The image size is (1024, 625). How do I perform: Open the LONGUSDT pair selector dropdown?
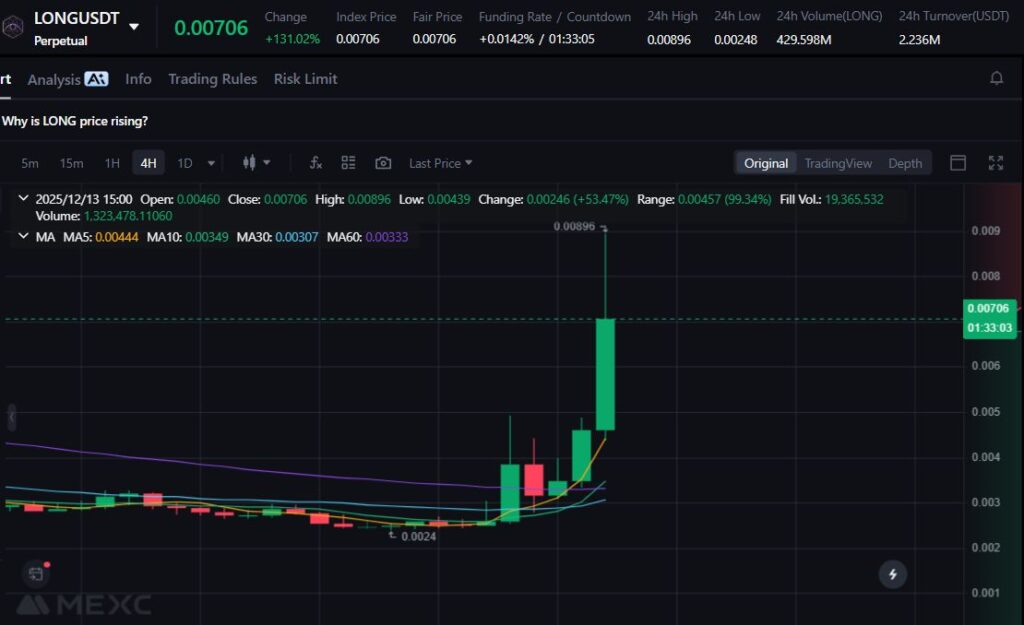tap(134, 26)
